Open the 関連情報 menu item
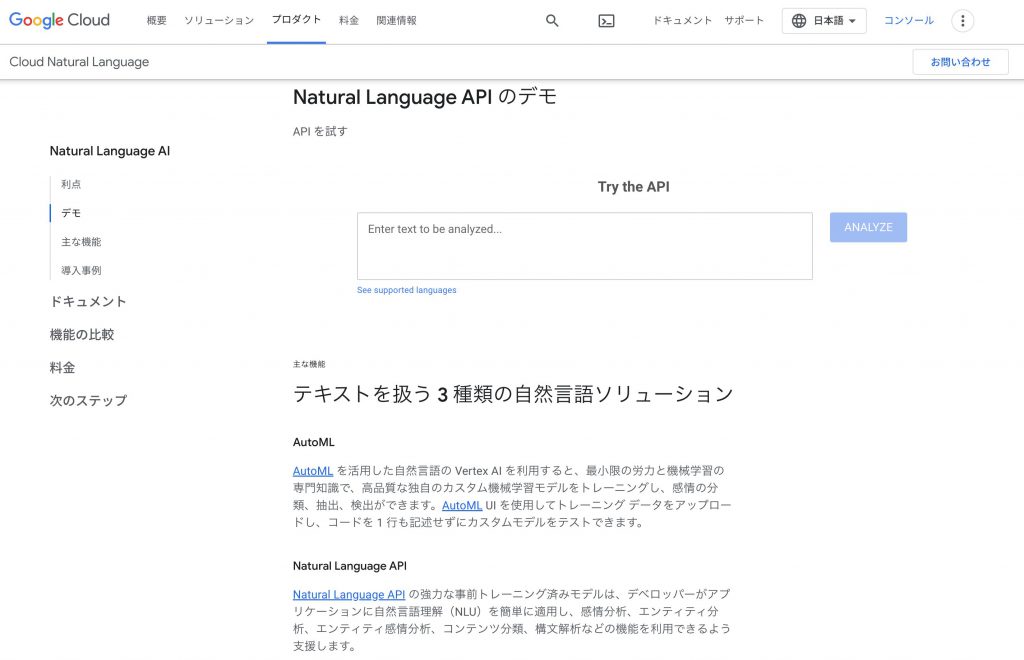Image resolution: width=1024 pixels, height=660 pixels. [396, 21]
